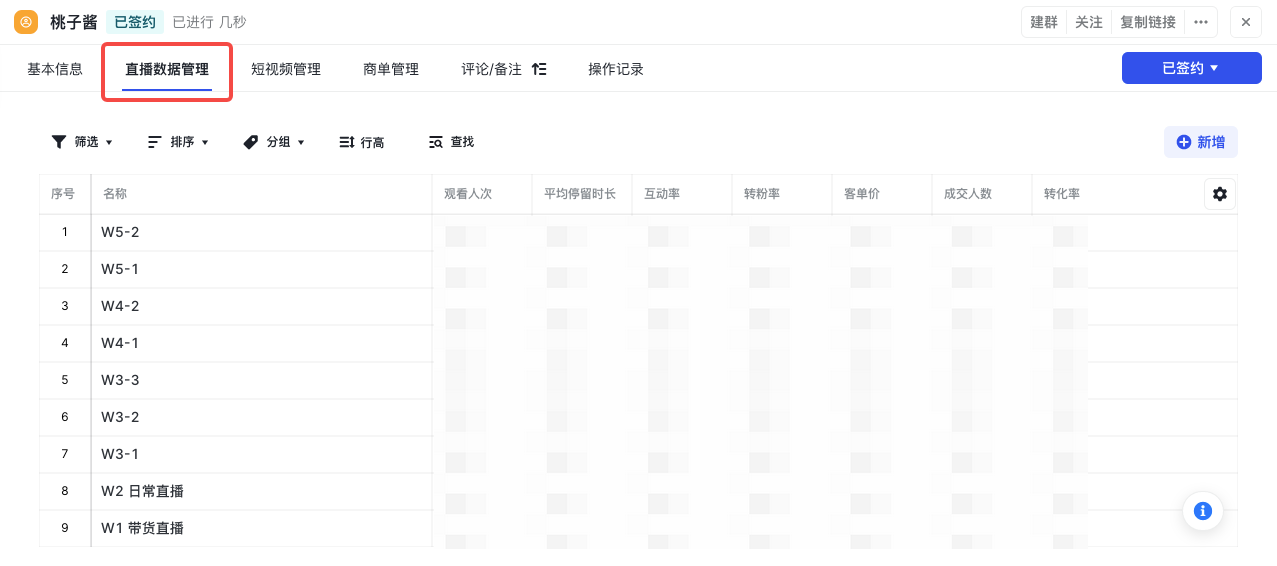
Task: Expand the 筛选 filter dropdown
Action: 82,142
